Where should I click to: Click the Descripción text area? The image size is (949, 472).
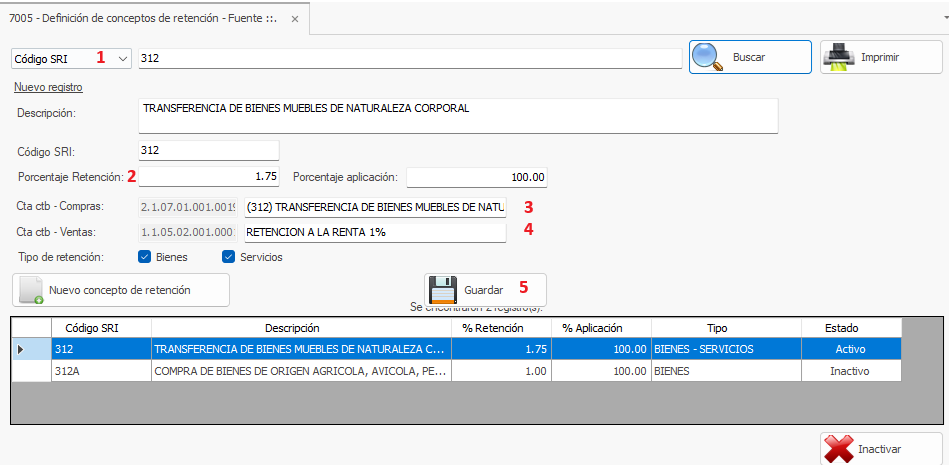pyautogui.click(x=457, y=115)
